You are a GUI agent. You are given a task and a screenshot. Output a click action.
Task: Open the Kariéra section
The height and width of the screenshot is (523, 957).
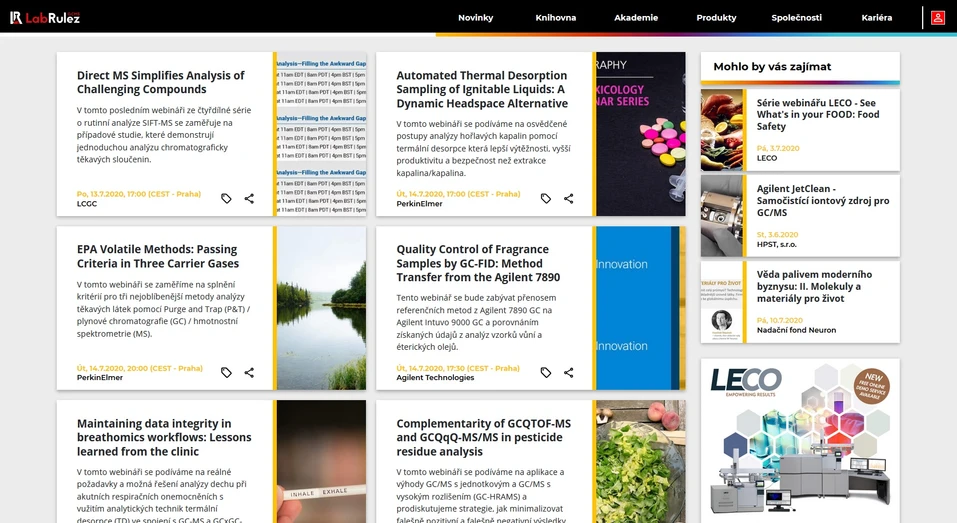[x=876, y=18]
